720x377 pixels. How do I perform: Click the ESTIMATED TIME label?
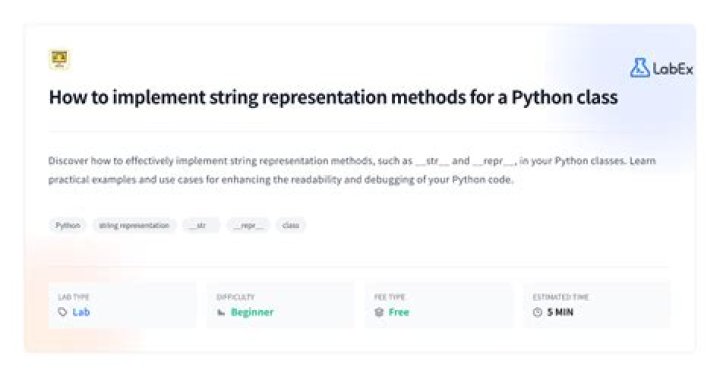[x=561, y=297]
